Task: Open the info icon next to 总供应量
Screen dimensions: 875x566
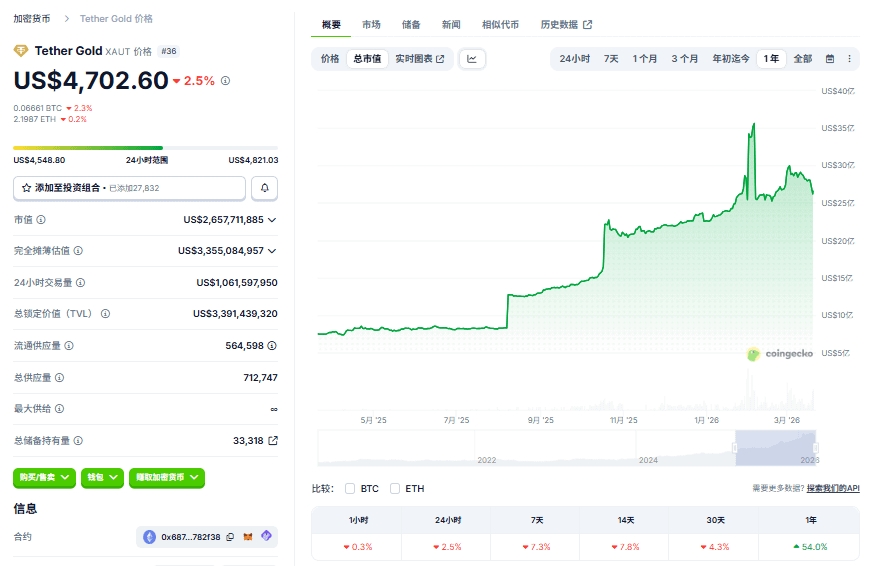Action: tap(59, 377)
